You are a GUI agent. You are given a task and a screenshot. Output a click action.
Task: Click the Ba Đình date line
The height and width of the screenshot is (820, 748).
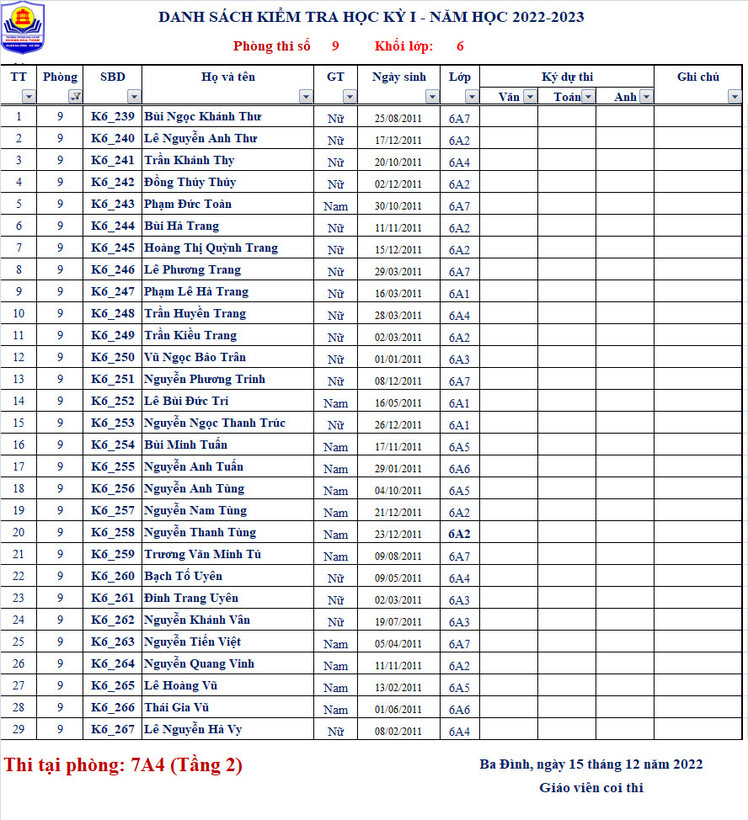coord(591,764)
